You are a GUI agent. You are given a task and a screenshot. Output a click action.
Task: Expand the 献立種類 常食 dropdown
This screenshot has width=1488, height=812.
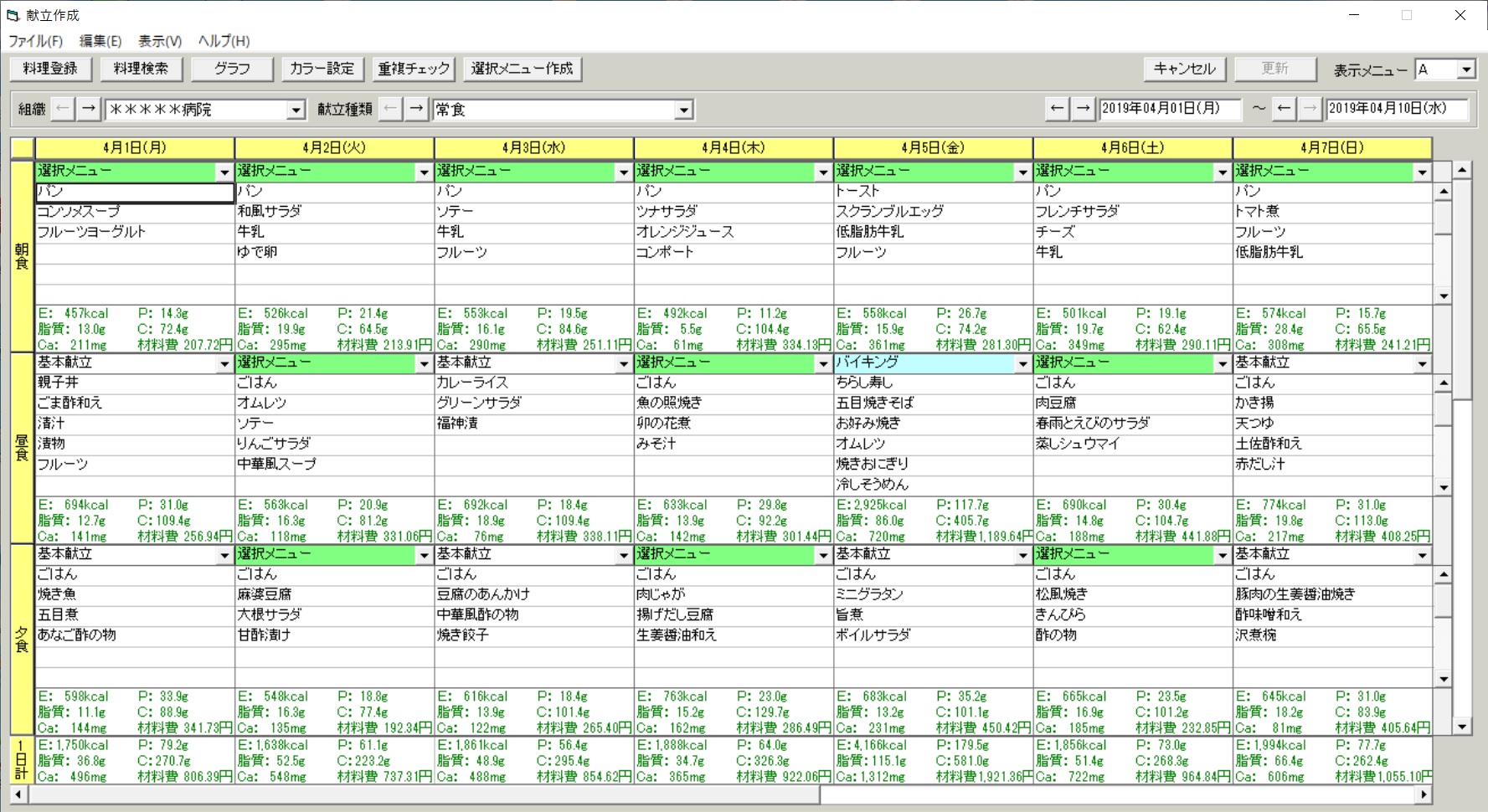[x=684, y=110]
